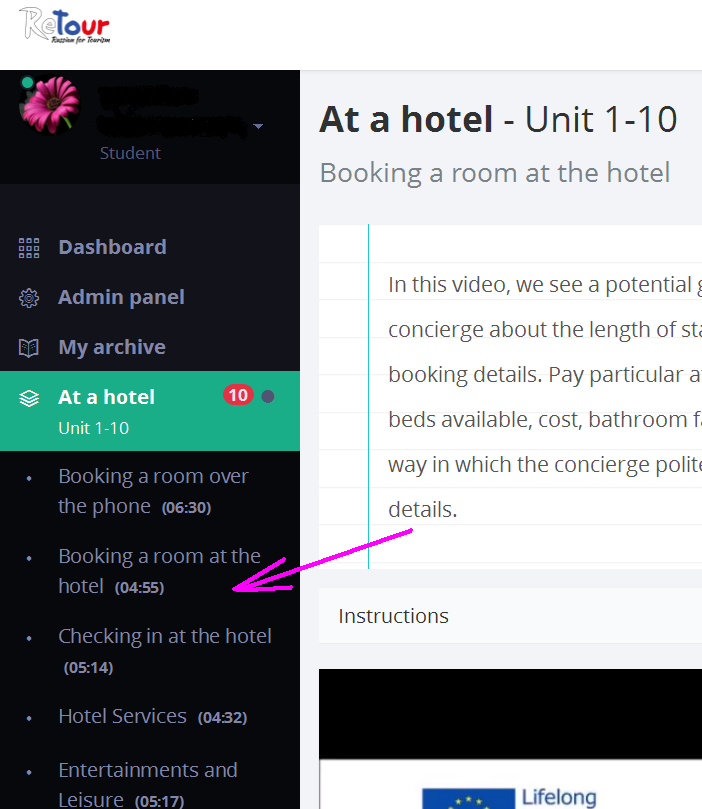Open Entertainments and Leisure lesson
This screenshot has width=702, height=809.
point(148,784)
